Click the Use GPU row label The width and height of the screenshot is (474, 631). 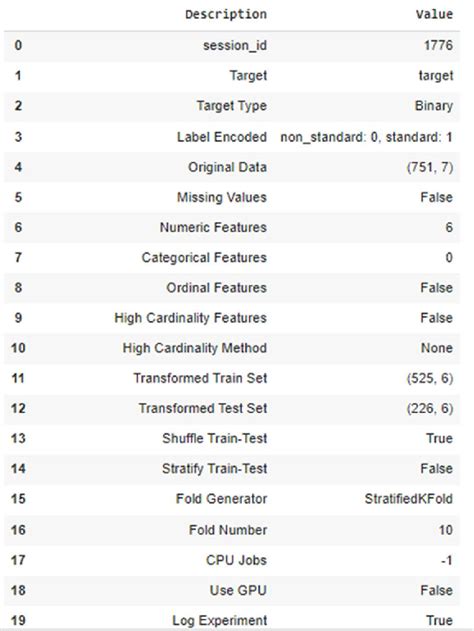tap(238, 590)
